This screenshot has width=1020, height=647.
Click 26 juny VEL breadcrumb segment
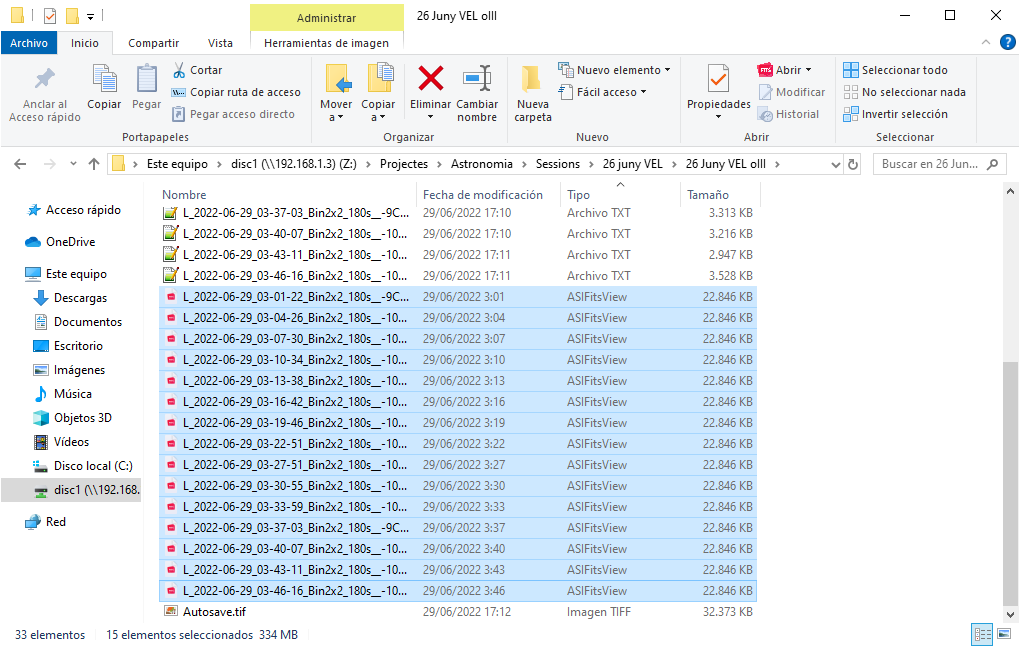coord(632,164)
